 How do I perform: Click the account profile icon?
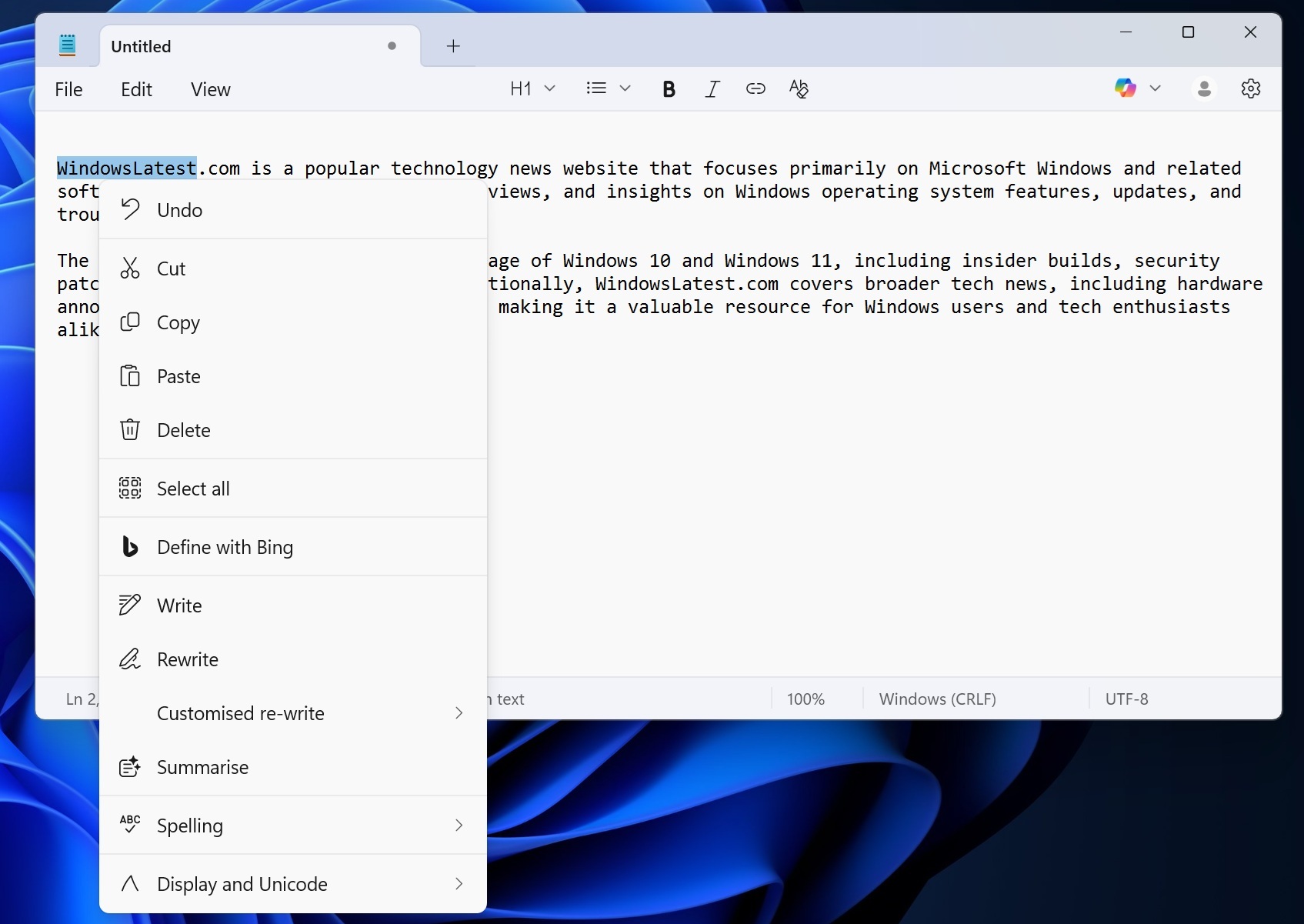tap(1204, 89)
